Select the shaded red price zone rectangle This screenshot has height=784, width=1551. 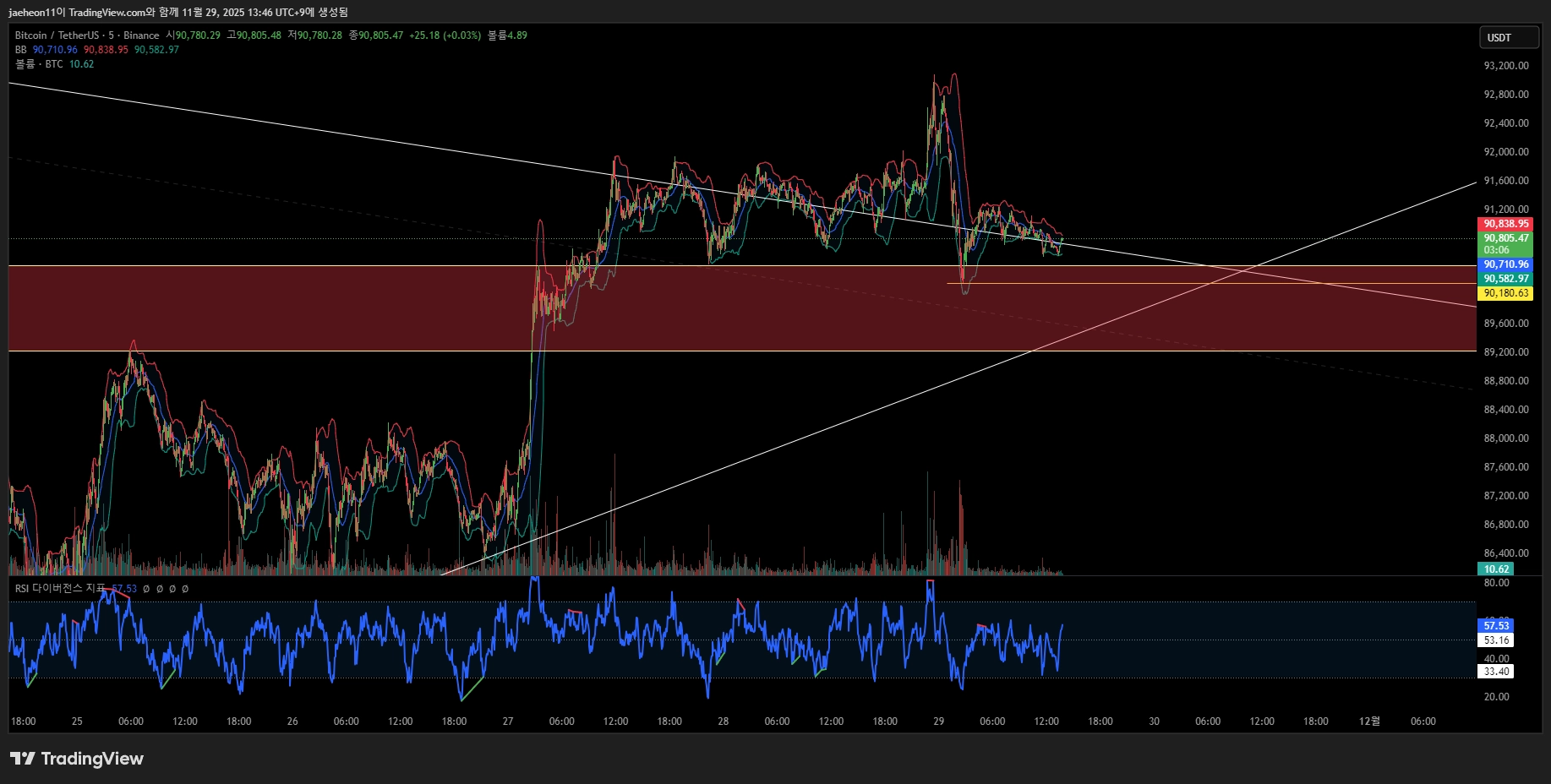coord(742,308)
